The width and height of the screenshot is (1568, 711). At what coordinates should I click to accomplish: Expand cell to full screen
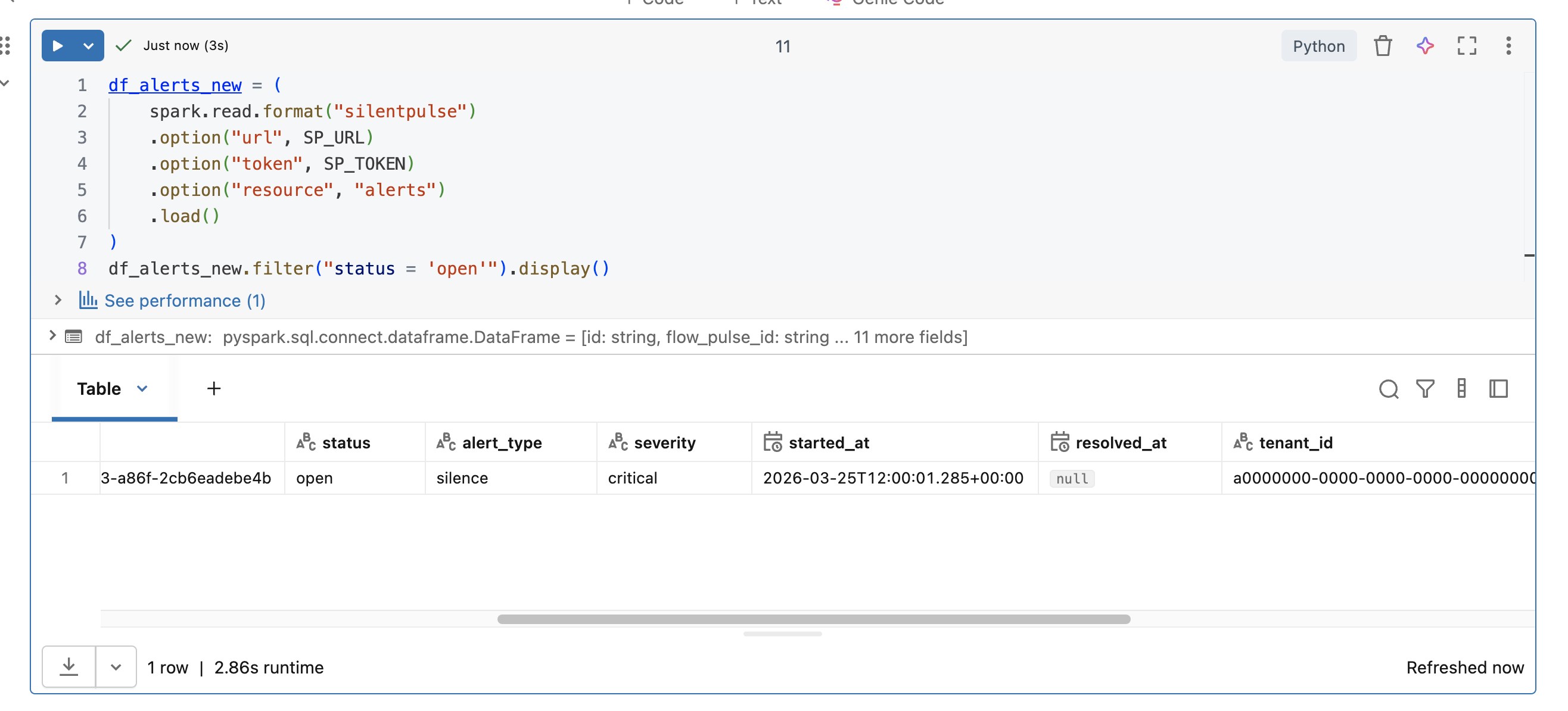pyautogui.click(x=1466, y=46)
